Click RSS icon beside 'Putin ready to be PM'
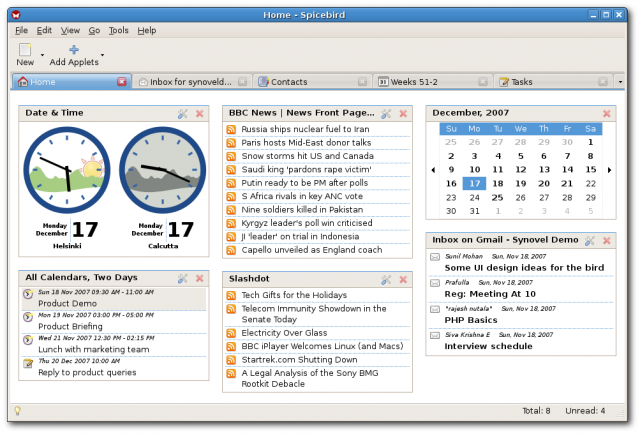This screenshot has height=434, width=640. [x=231, y=183]
